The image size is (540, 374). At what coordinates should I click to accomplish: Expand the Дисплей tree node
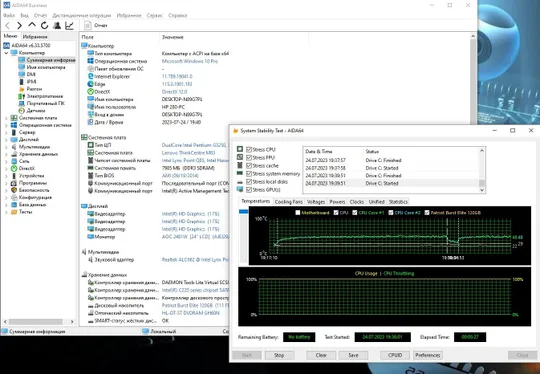tap(6, 139)
